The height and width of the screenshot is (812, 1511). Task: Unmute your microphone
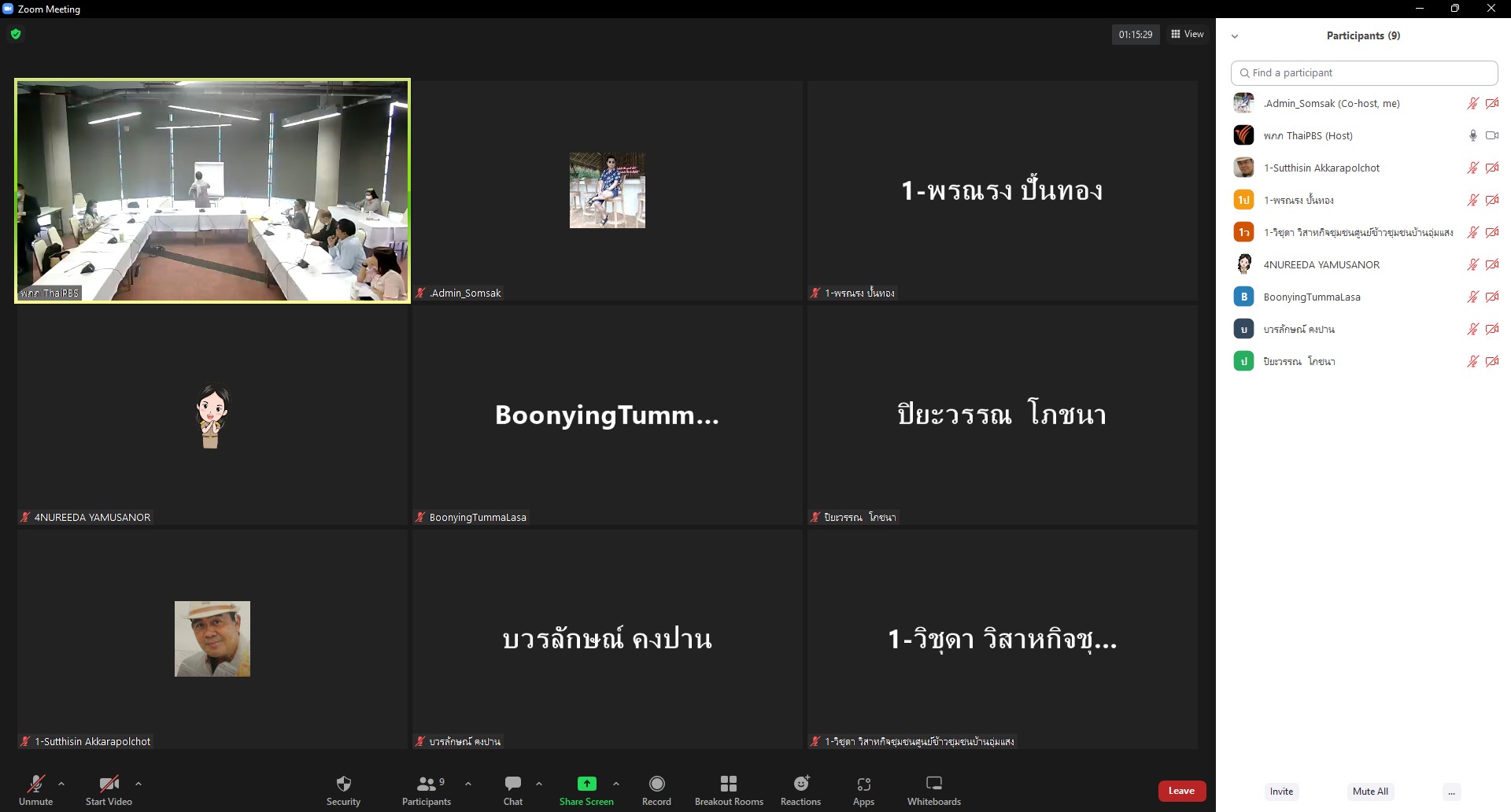pyautogui.click(x=36, y=790)
